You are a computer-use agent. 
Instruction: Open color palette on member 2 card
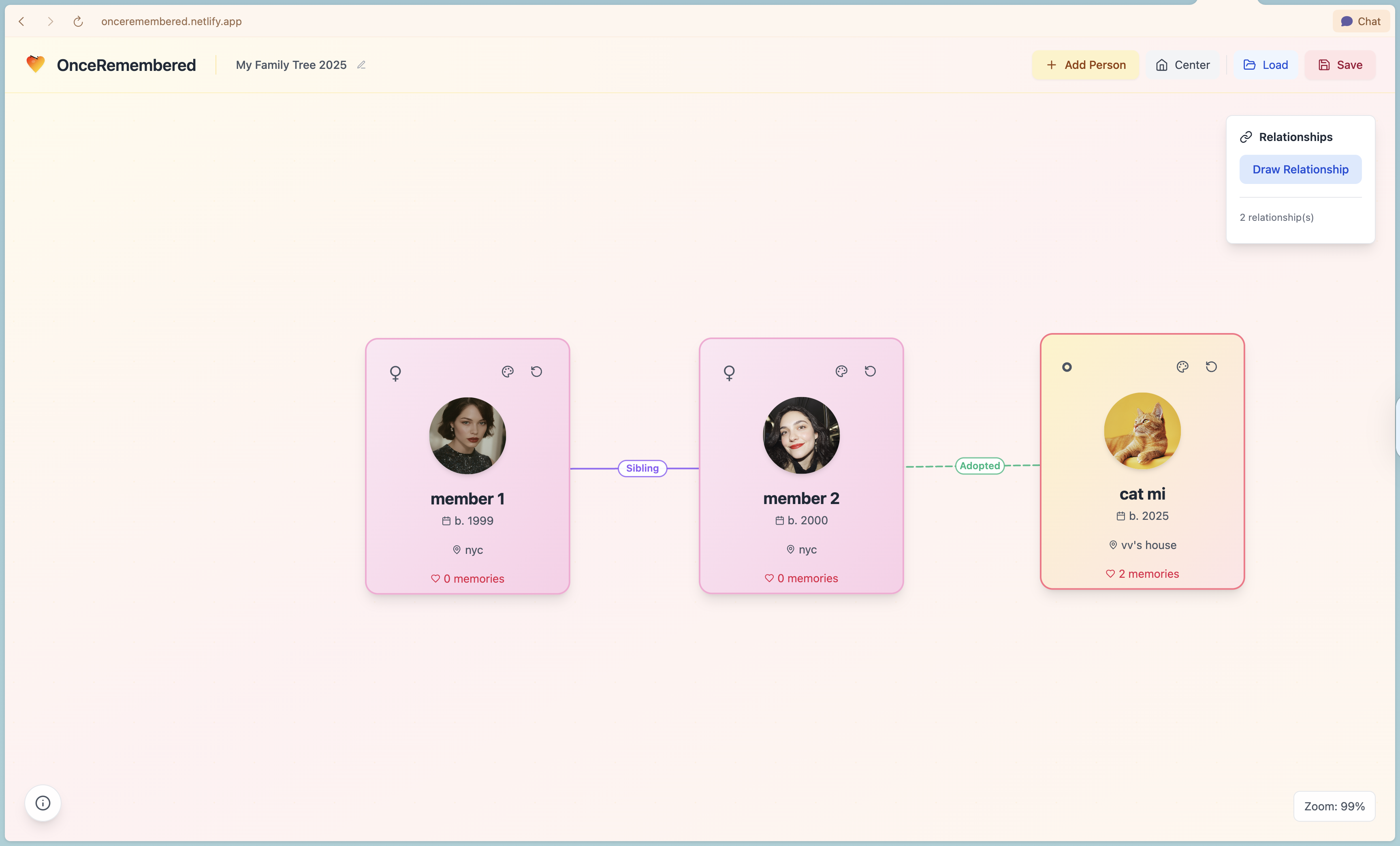841,371
